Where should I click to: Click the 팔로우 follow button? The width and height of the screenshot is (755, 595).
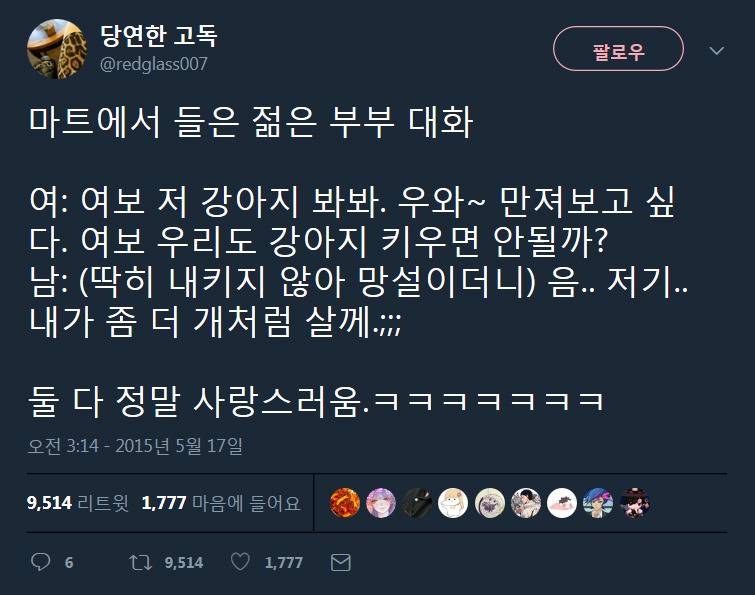(618, 50)
